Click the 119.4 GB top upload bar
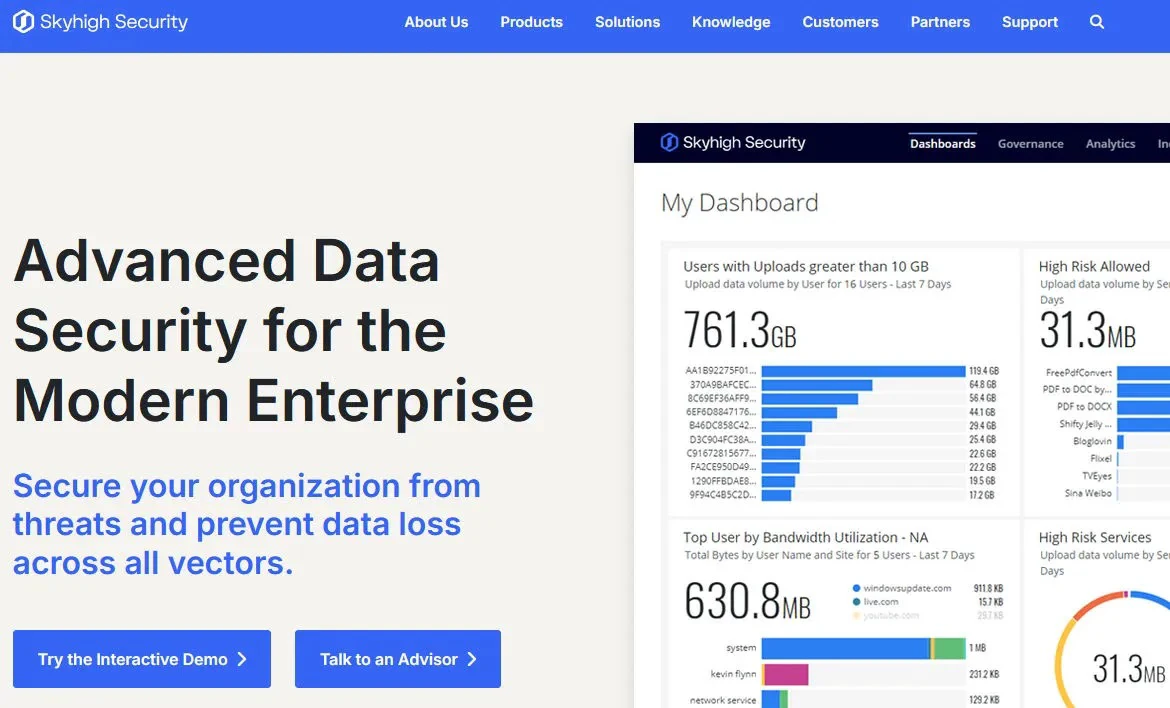Viewport: 1170px width, 708px height. click(x=863, y=370)
